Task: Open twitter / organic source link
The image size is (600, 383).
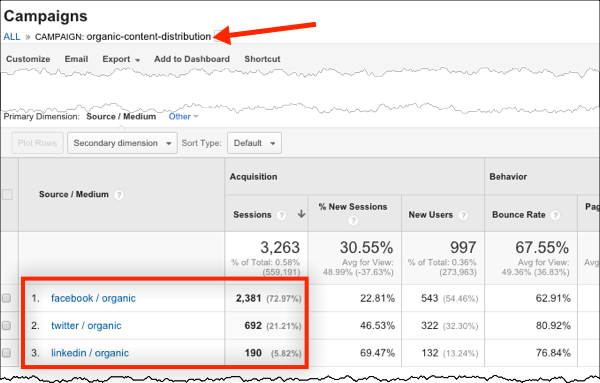Action: pyautogui.click(x=86, y=326)
